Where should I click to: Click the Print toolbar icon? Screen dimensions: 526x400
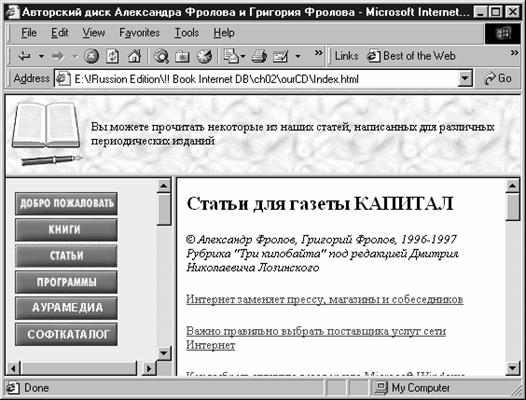259,56
